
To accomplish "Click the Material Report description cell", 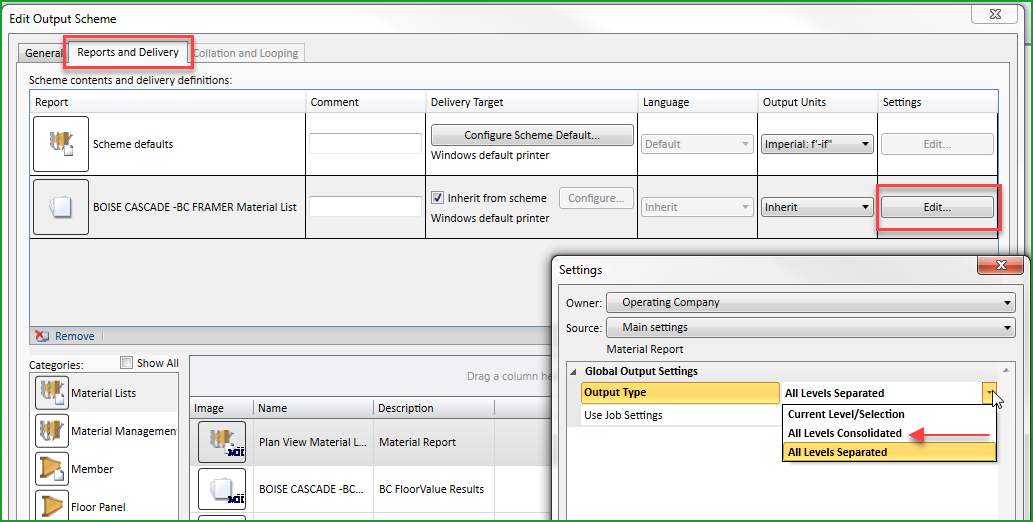I will coord(432,442).
